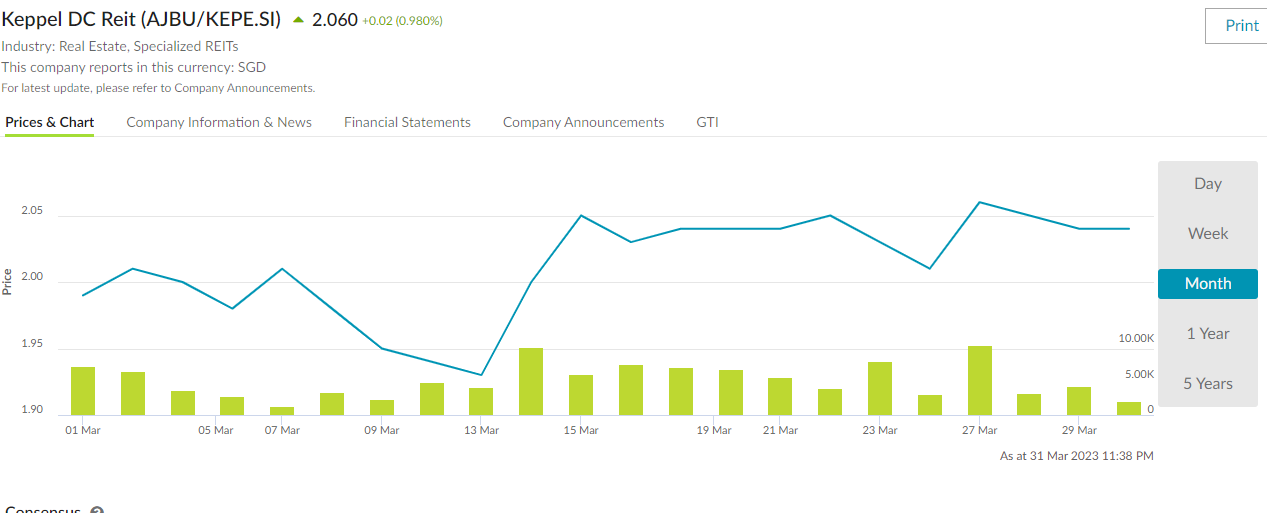Image resolution: width=1267 pixels, height=513 pixels.
Task: Switch to Company Information & News tab
Action: tap(219, 122)
